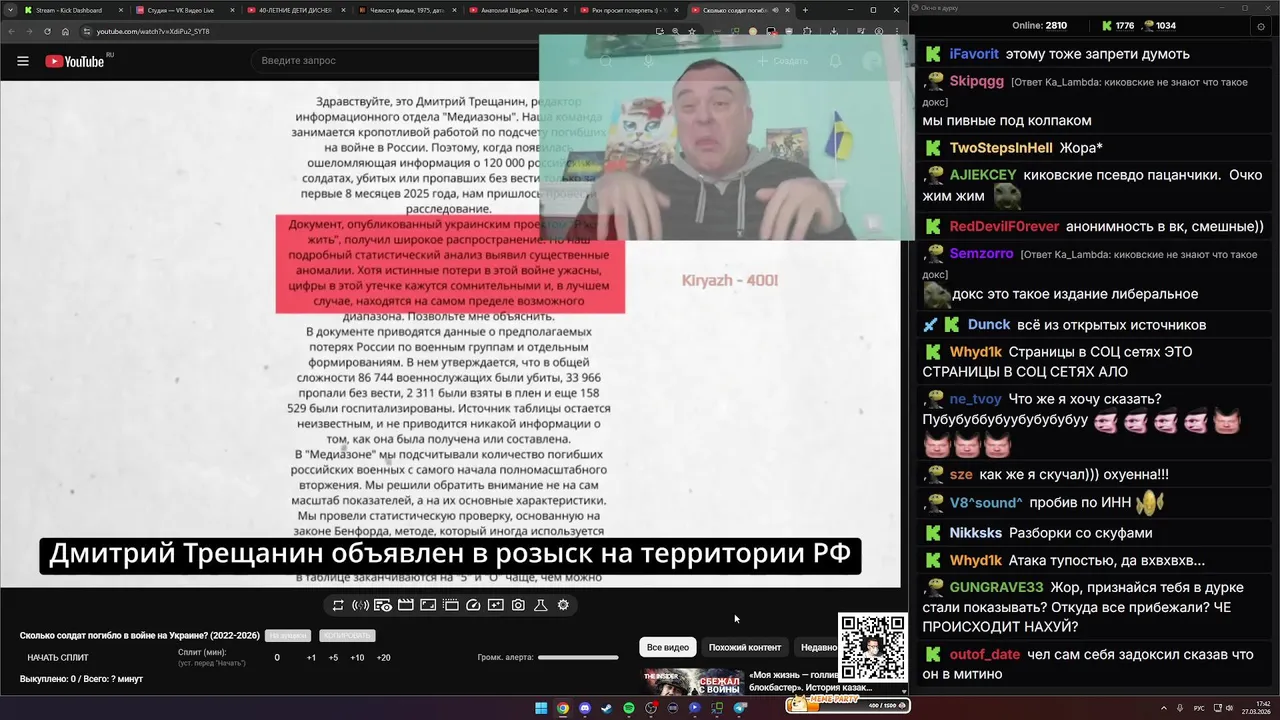Open Steam from the taskbar
This screenshot has width=1280, height=720.
coord(606,708)
